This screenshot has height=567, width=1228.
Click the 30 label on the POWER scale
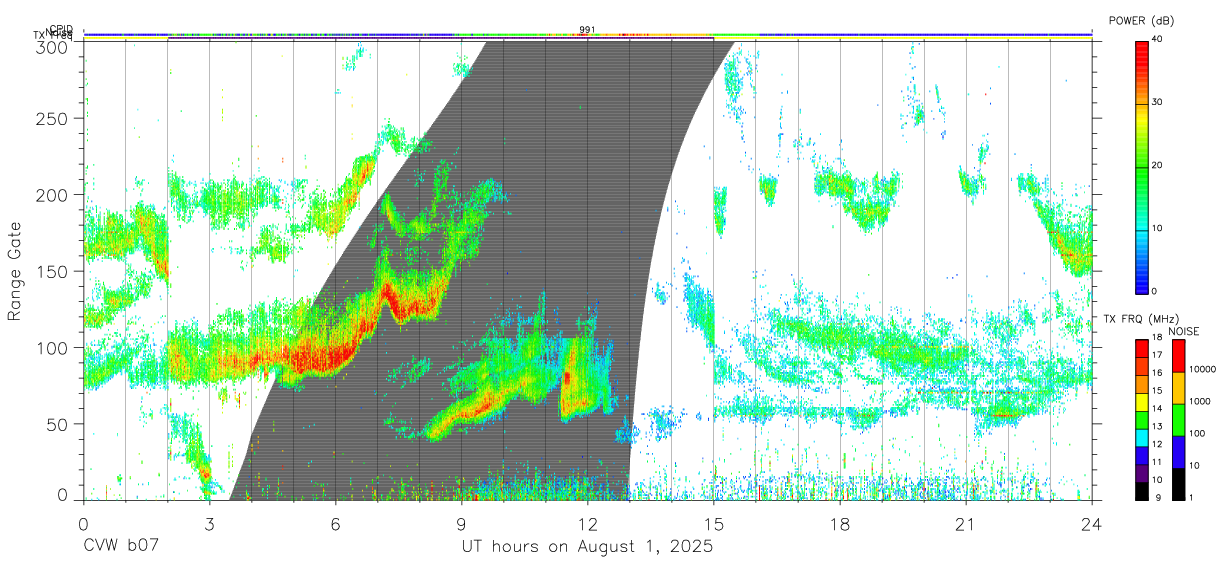click(x=1159, y=103)
